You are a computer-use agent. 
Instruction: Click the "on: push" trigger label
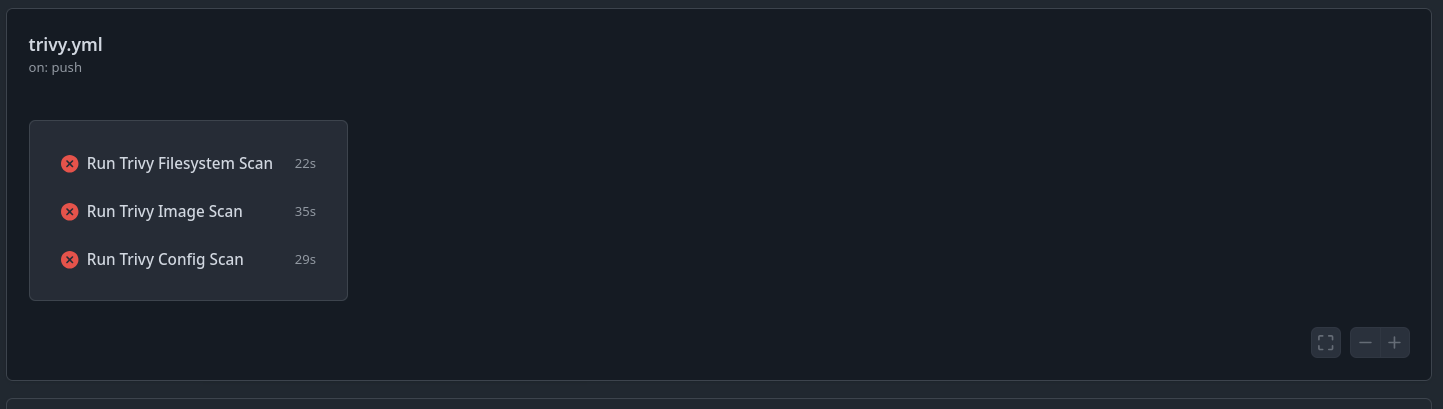tap(55, 68)
